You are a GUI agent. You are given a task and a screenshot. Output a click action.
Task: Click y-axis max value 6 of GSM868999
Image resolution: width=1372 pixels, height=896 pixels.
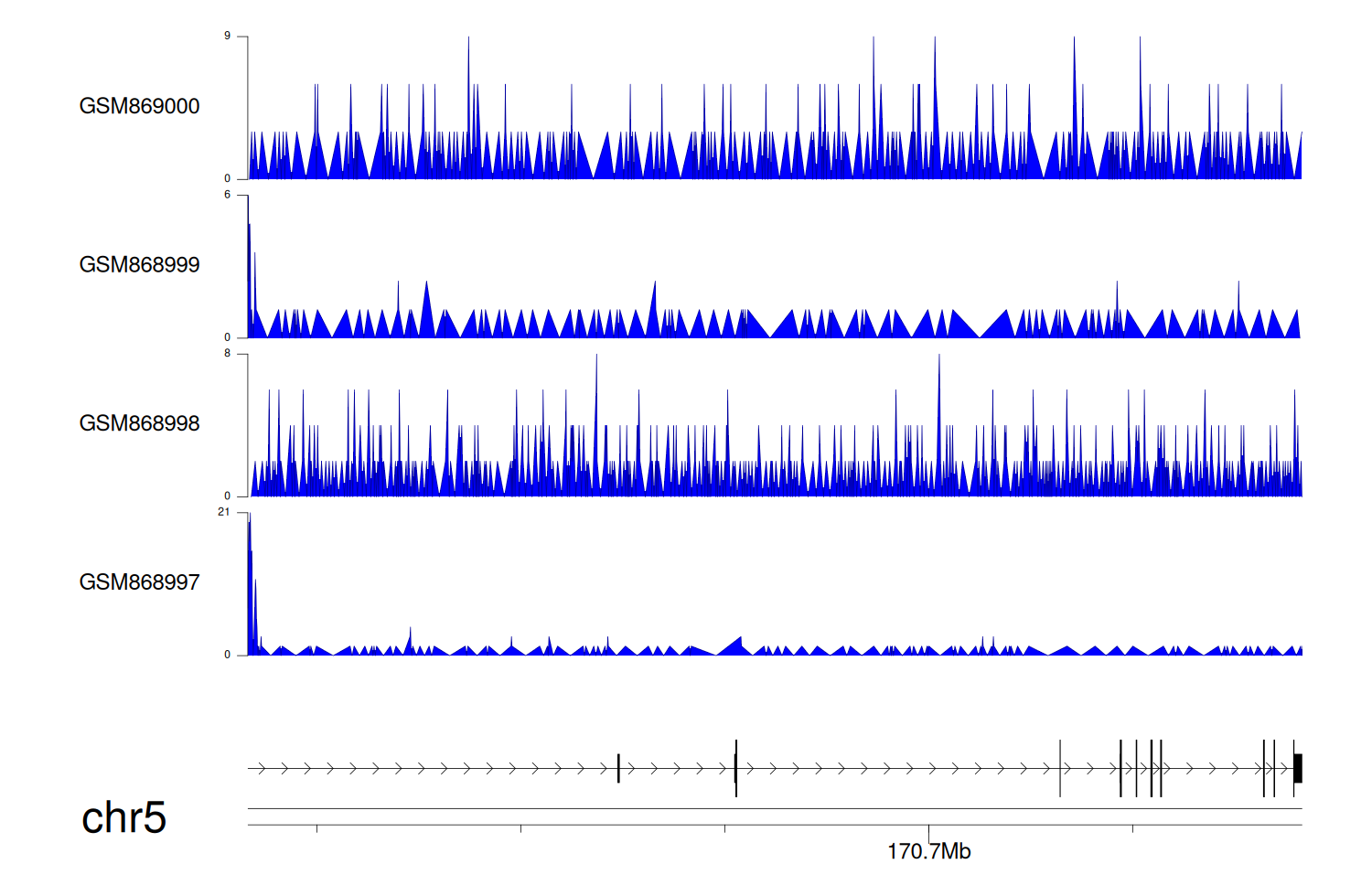coord(227,195)
